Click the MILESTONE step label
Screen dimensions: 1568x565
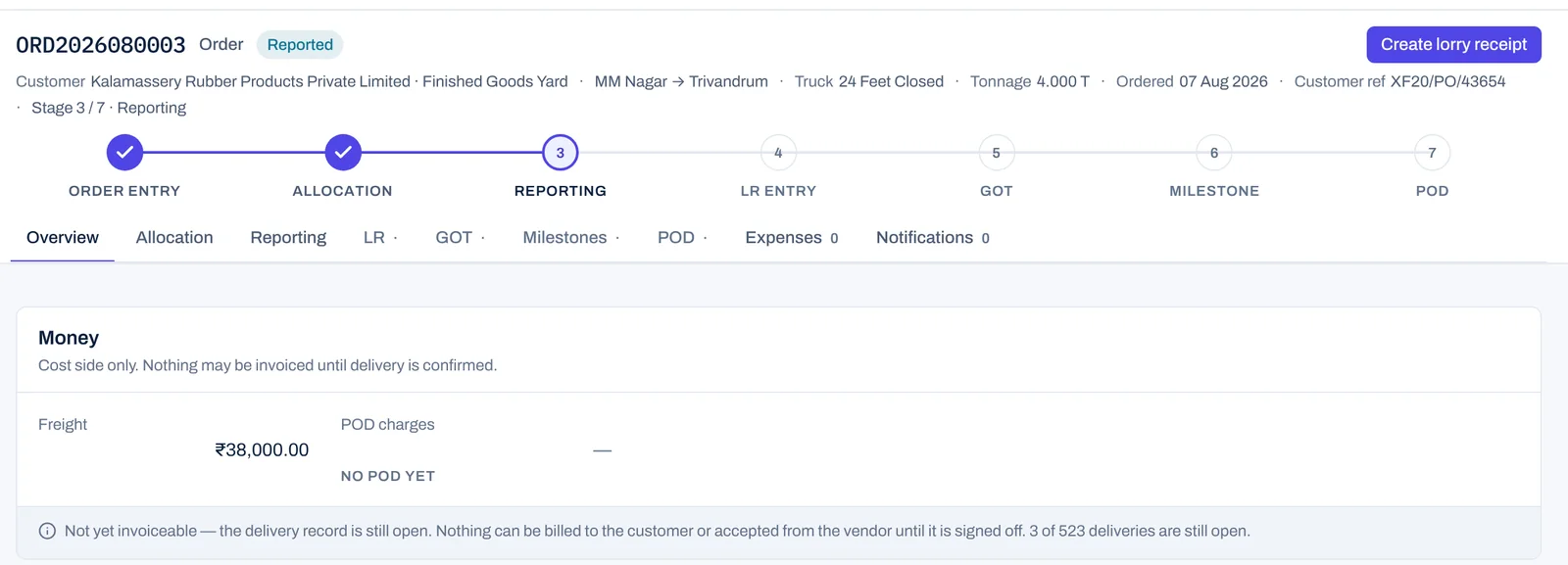click(x=1214, y=191)
